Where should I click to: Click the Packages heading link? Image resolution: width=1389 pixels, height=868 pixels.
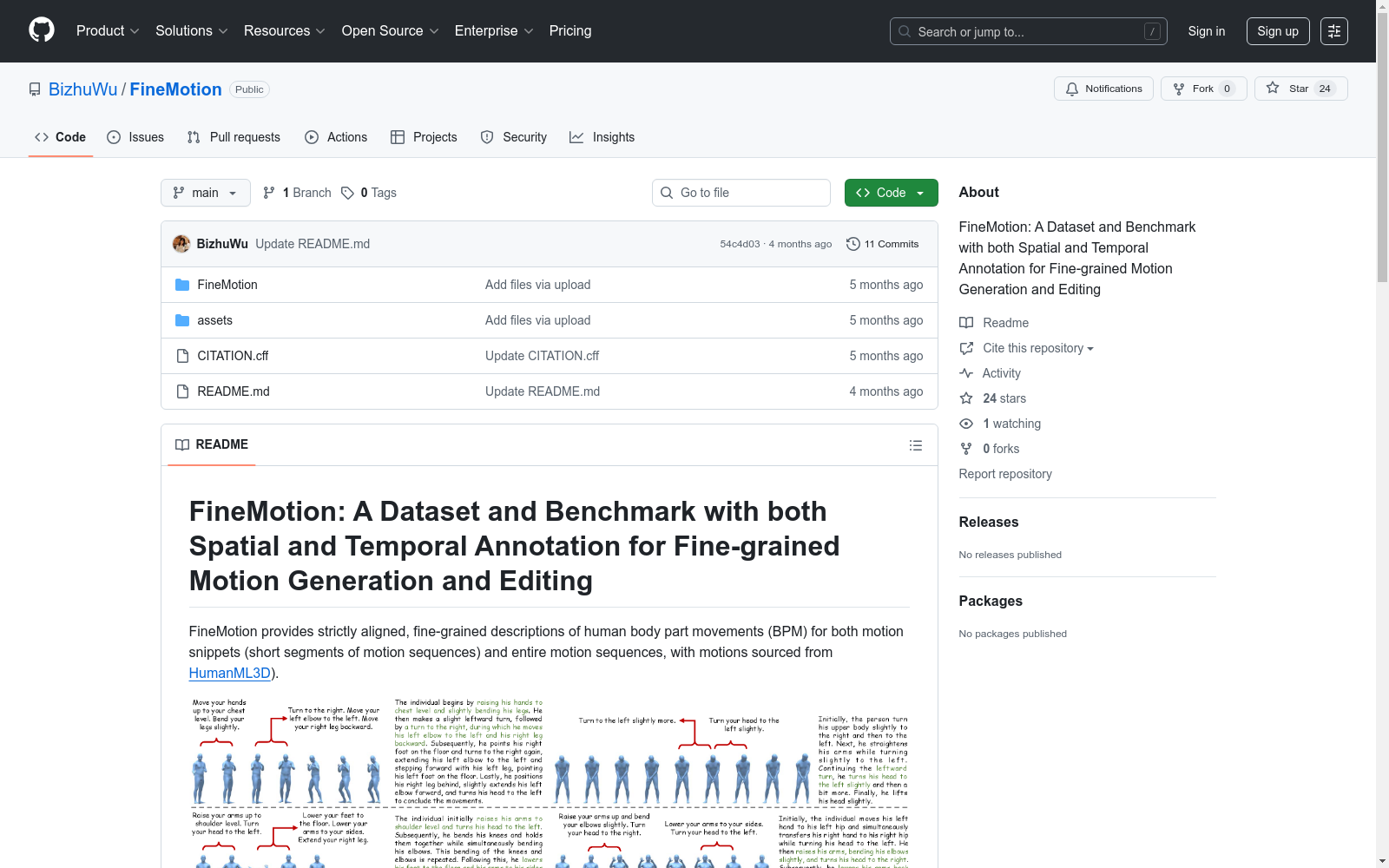[991, 601]
